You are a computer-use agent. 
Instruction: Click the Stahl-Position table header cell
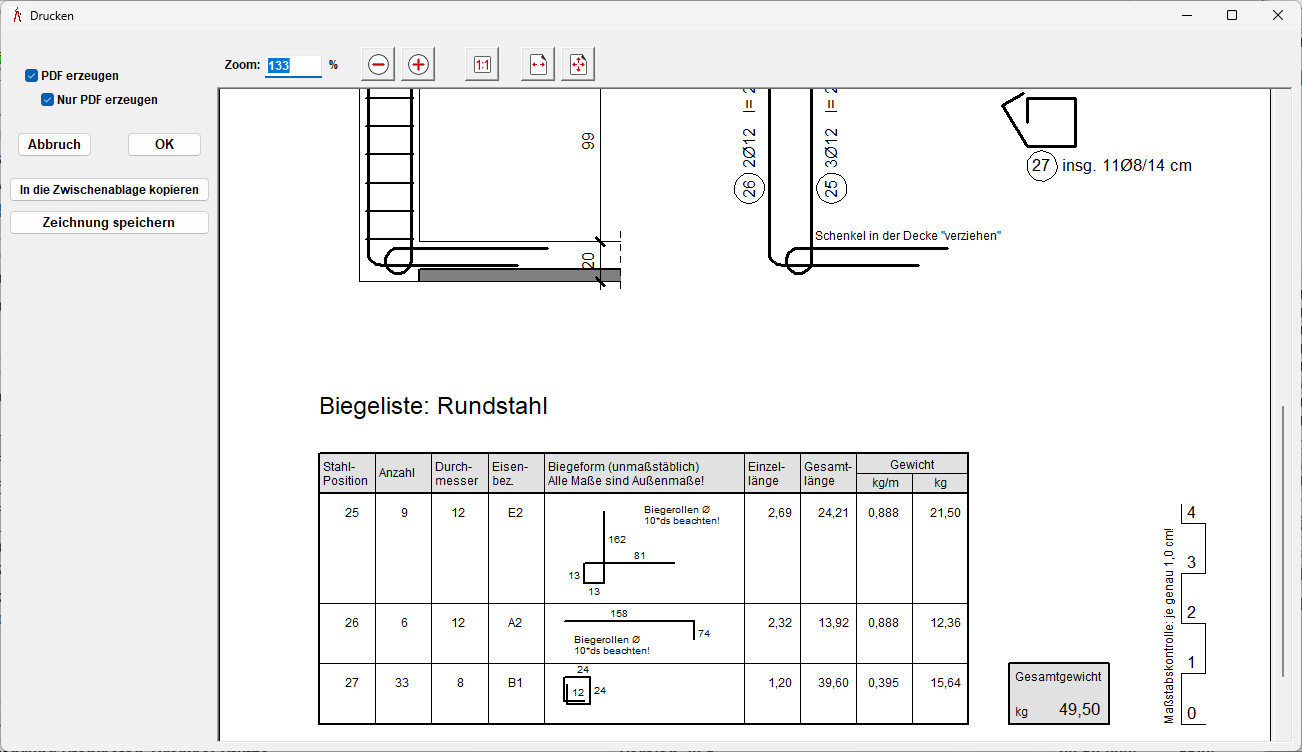point(346,473)
